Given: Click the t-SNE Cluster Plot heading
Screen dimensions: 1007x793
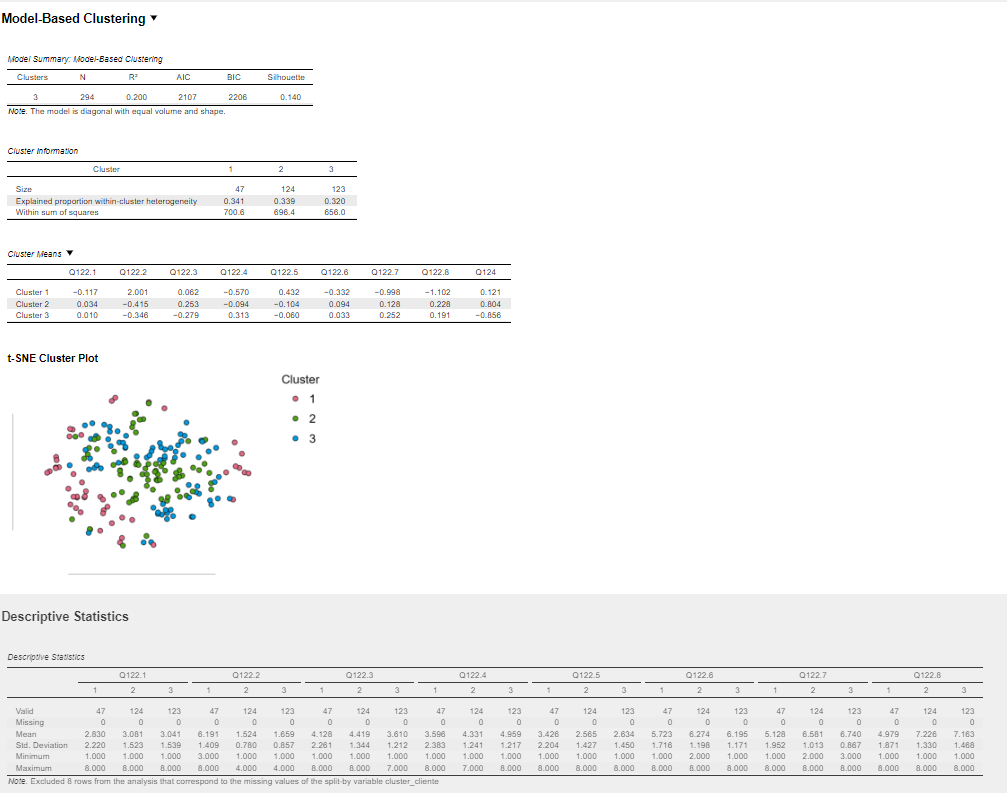Looking at the screenshot, I should (x=53, y=358).
